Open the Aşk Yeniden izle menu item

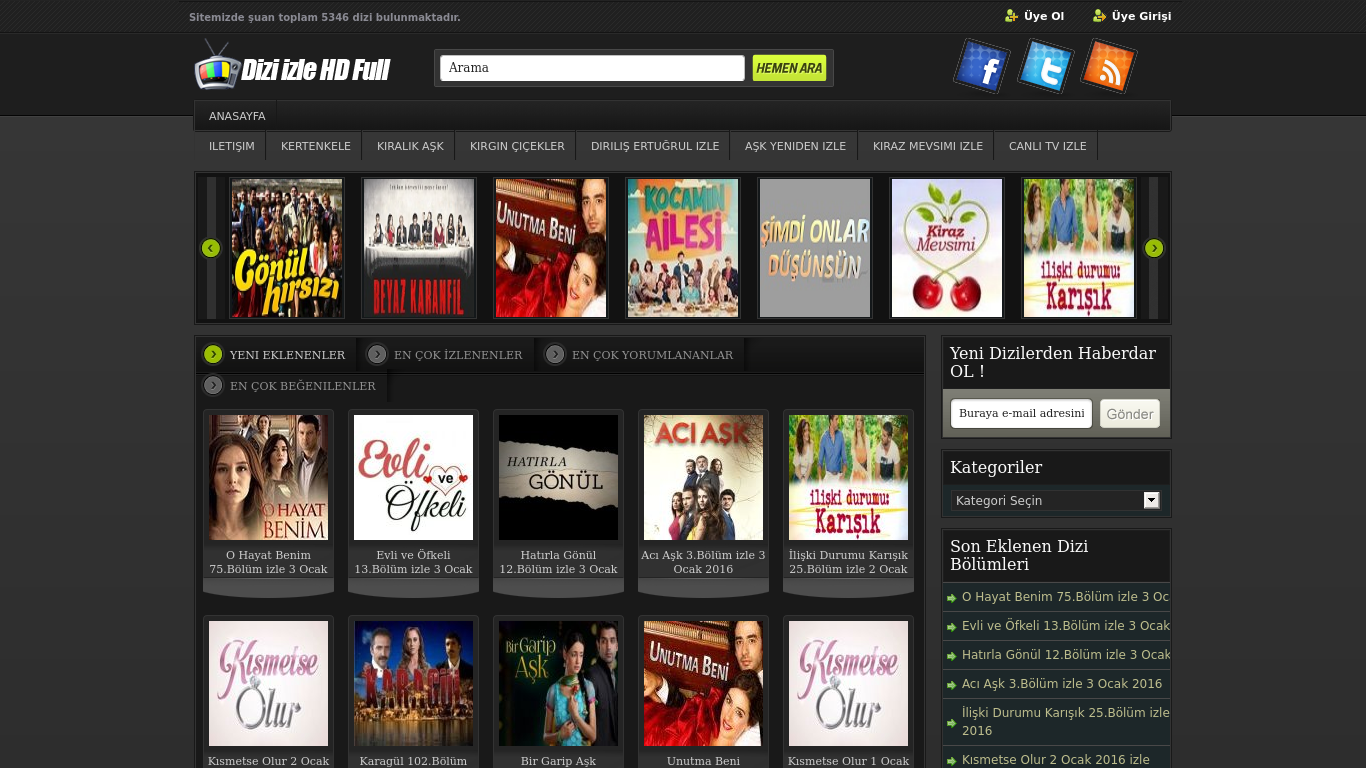click(x=795, y=146)
